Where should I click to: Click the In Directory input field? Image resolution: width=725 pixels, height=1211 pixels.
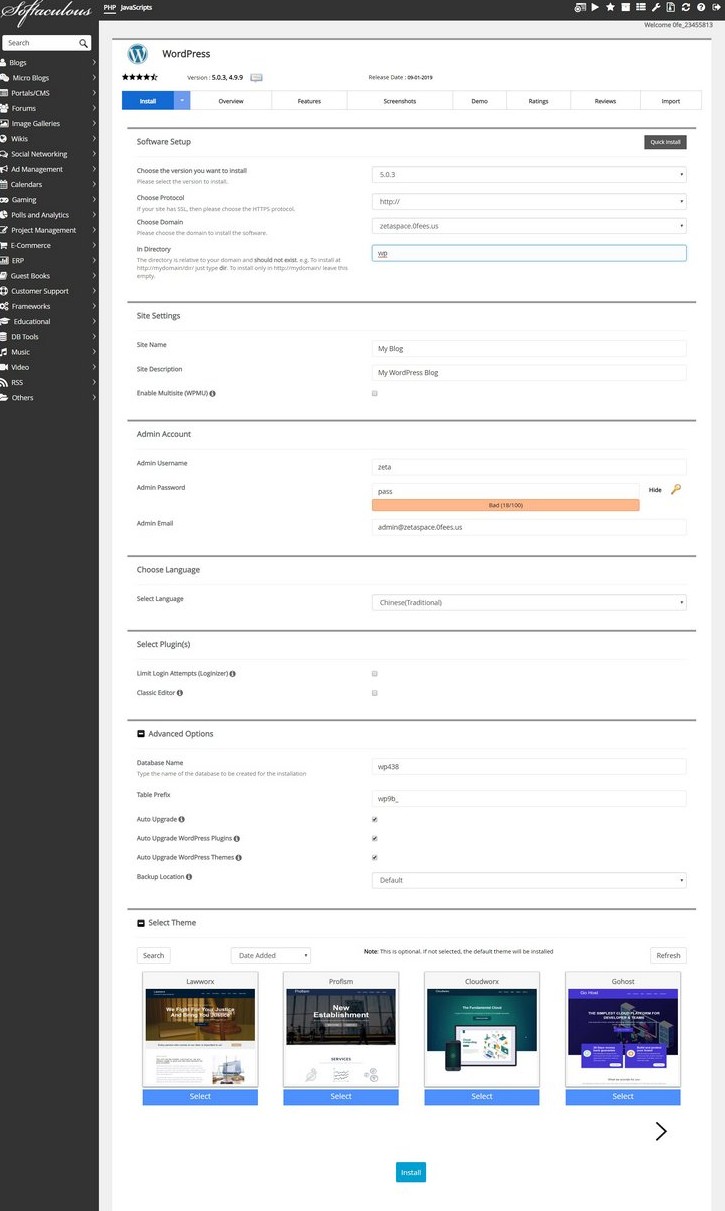click(x=529, y=253)
